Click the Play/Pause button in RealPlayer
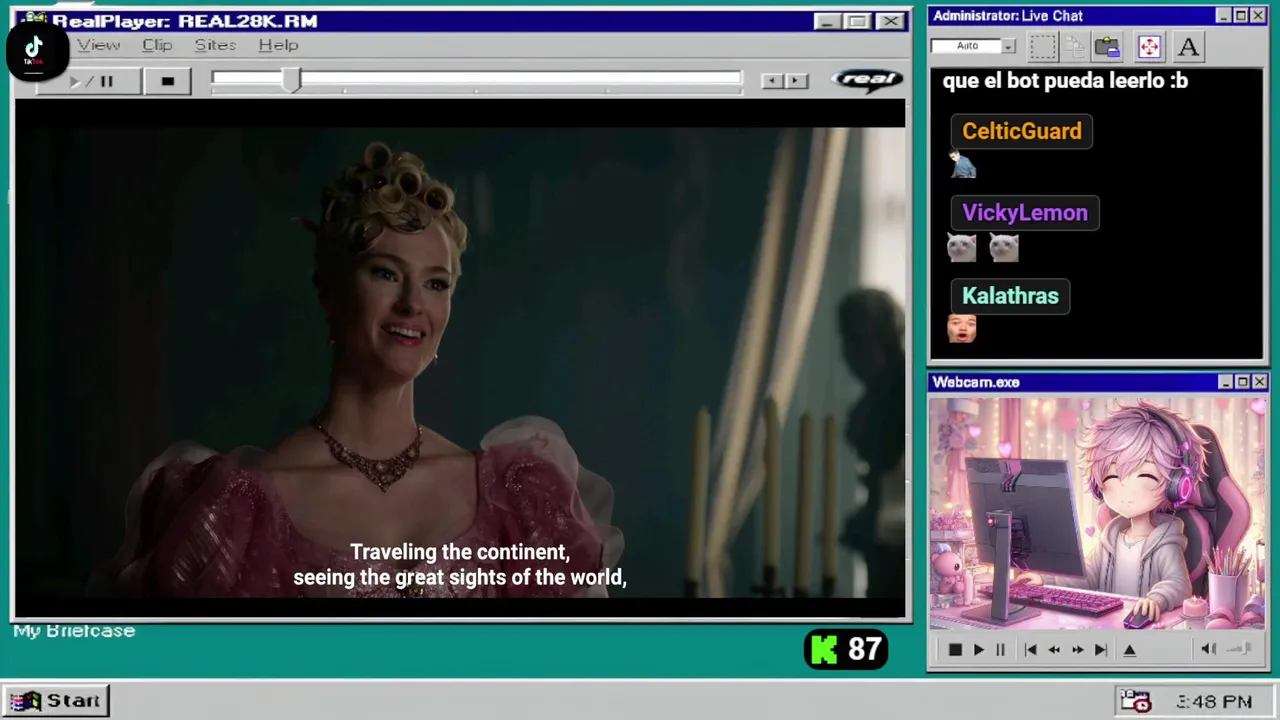 click(x=90, y=82)
